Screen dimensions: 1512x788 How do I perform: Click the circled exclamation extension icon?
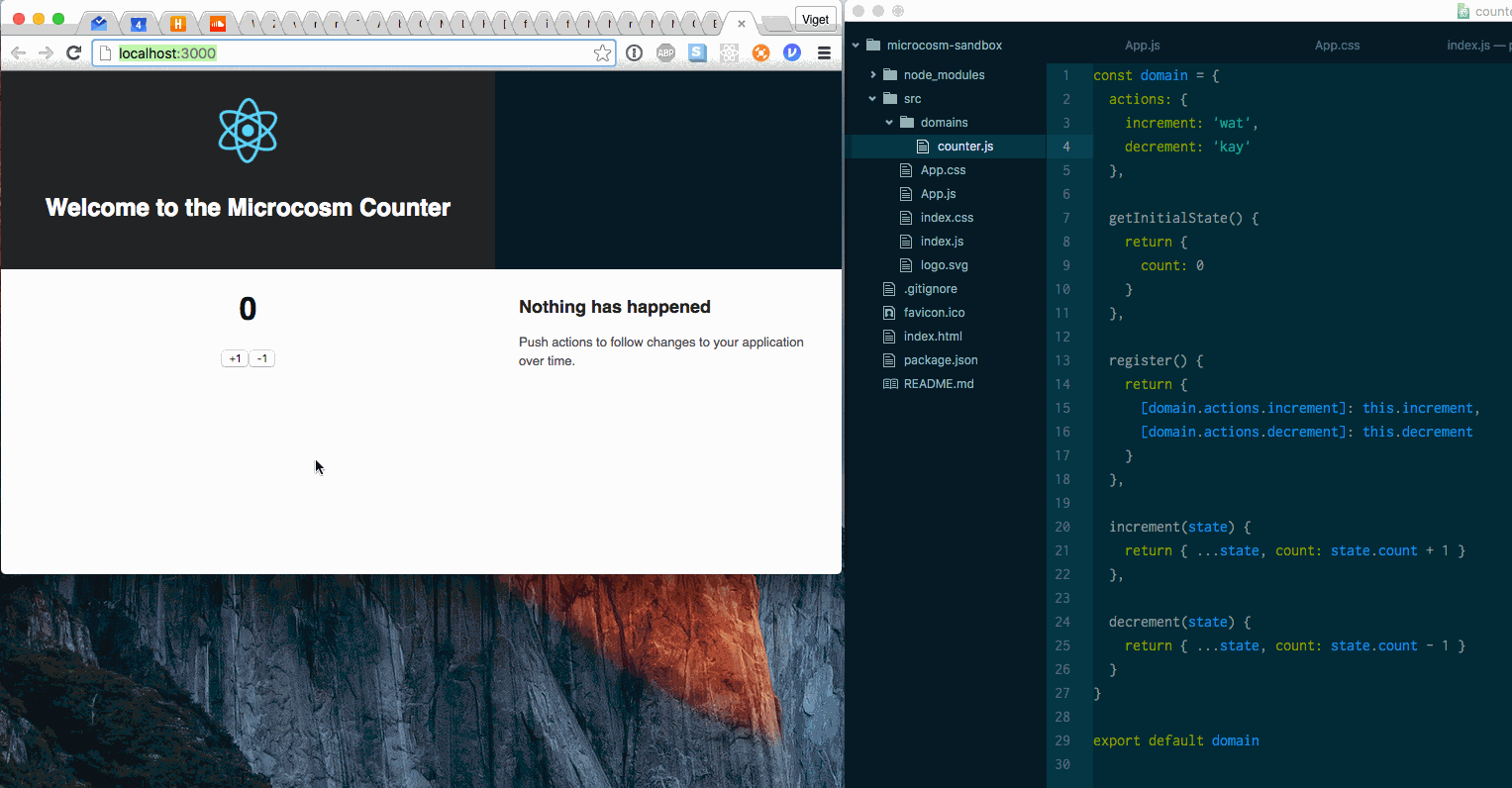634,53
